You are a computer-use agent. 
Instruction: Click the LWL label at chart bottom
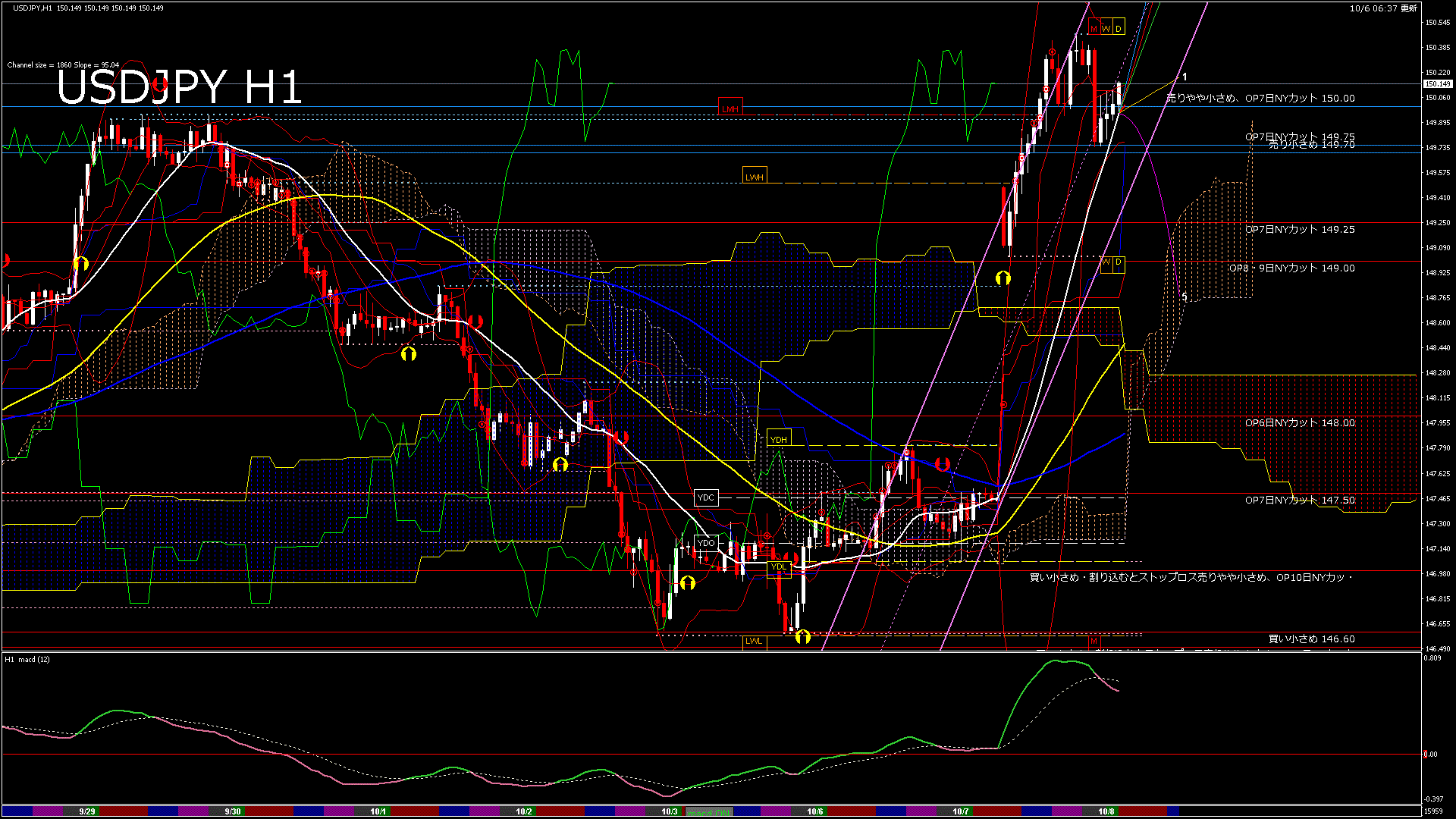click(x=754, y=641)
